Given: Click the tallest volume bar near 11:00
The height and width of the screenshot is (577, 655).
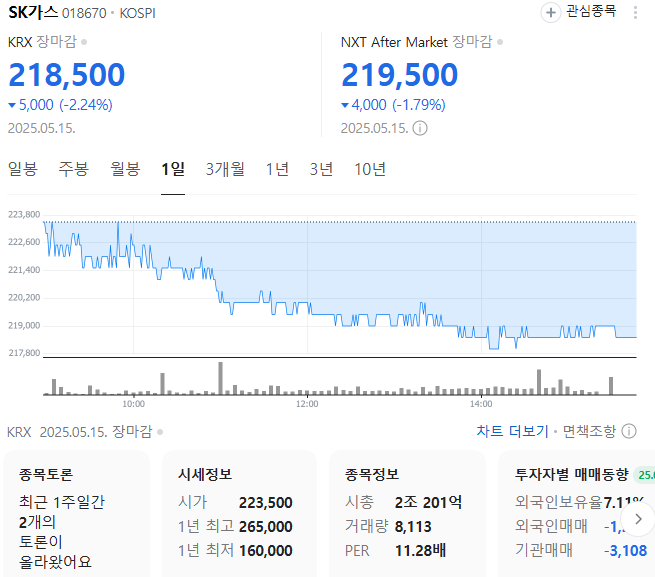Looking at the screenshot, I should pyautogui.click(x=221, y=378).
